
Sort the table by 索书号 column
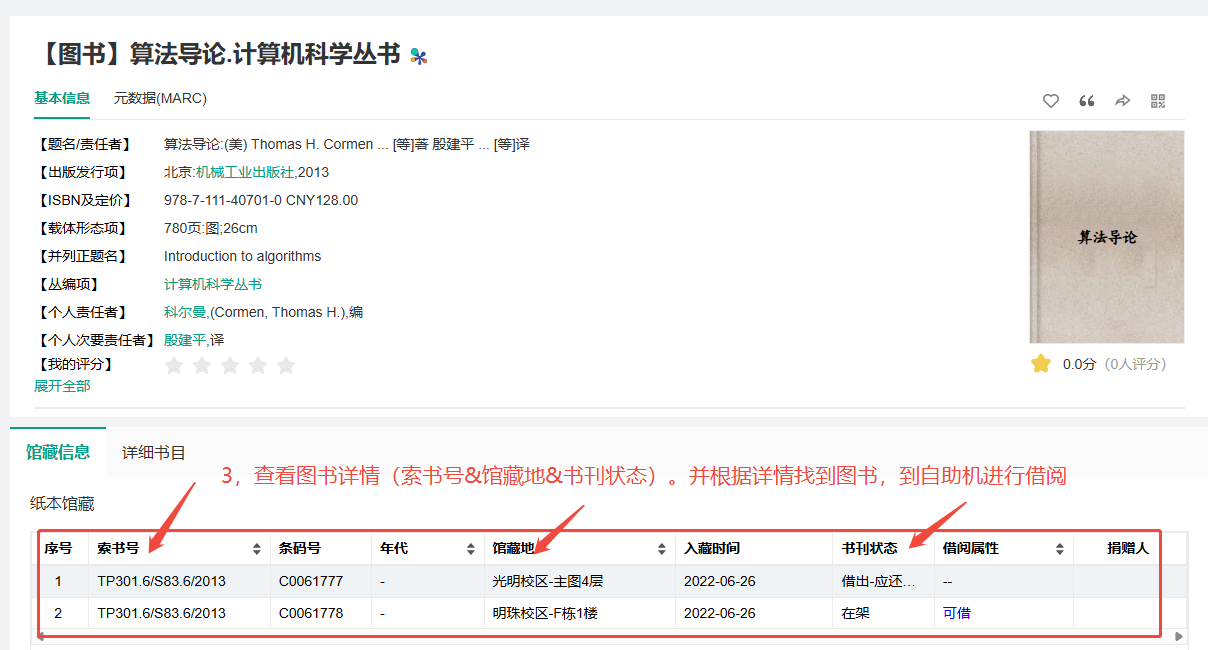click(257, 549)
